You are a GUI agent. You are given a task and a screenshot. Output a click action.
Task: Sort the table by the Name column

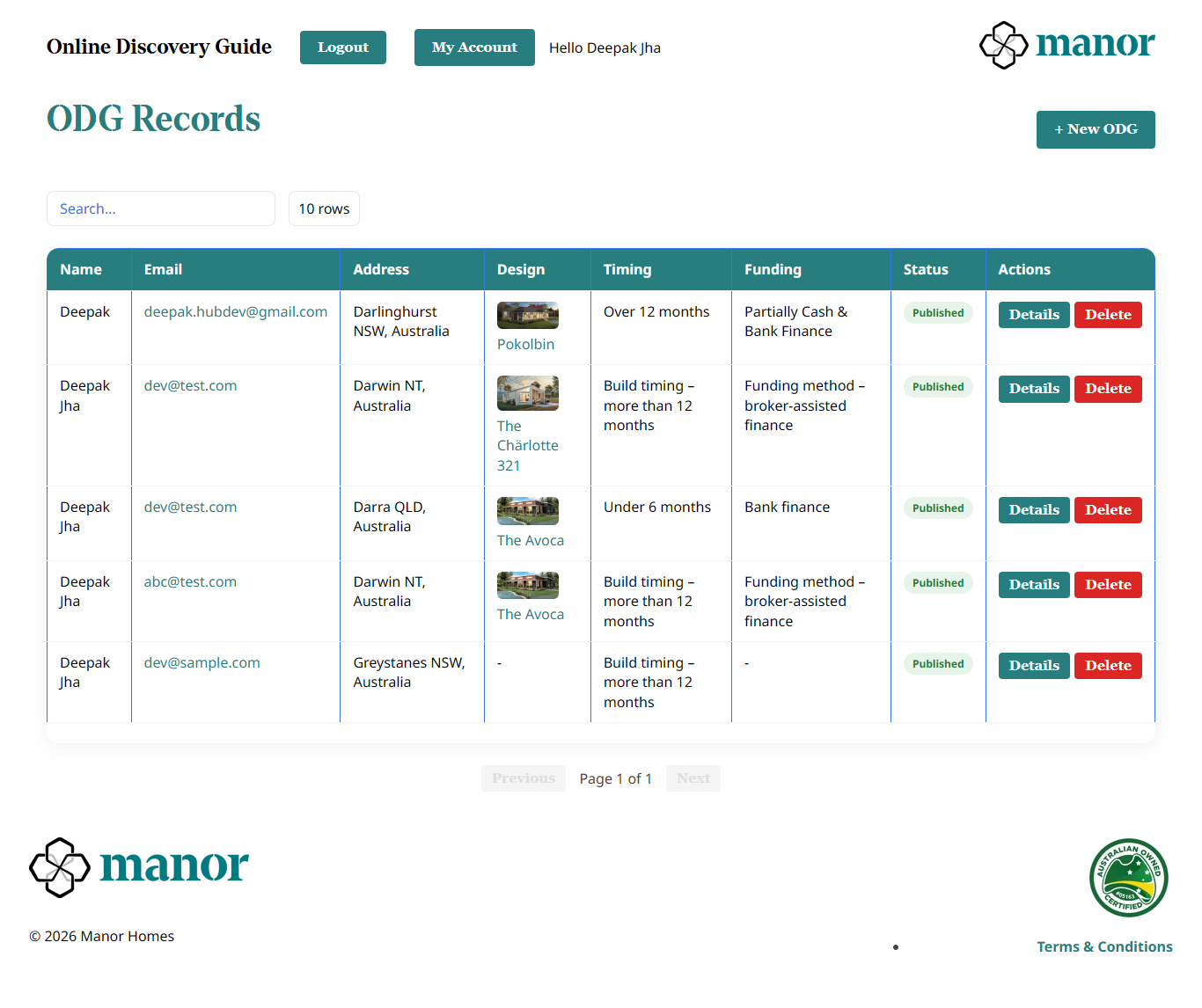[x=80, y=269]
